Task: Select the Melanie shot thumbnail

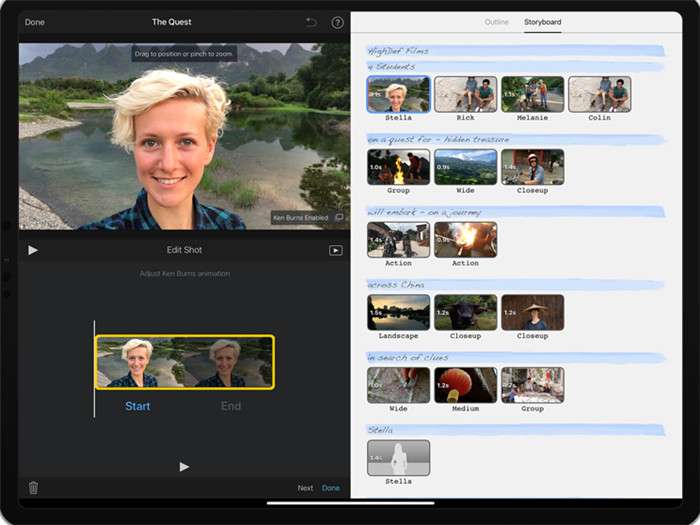Action: pos(532,94)
